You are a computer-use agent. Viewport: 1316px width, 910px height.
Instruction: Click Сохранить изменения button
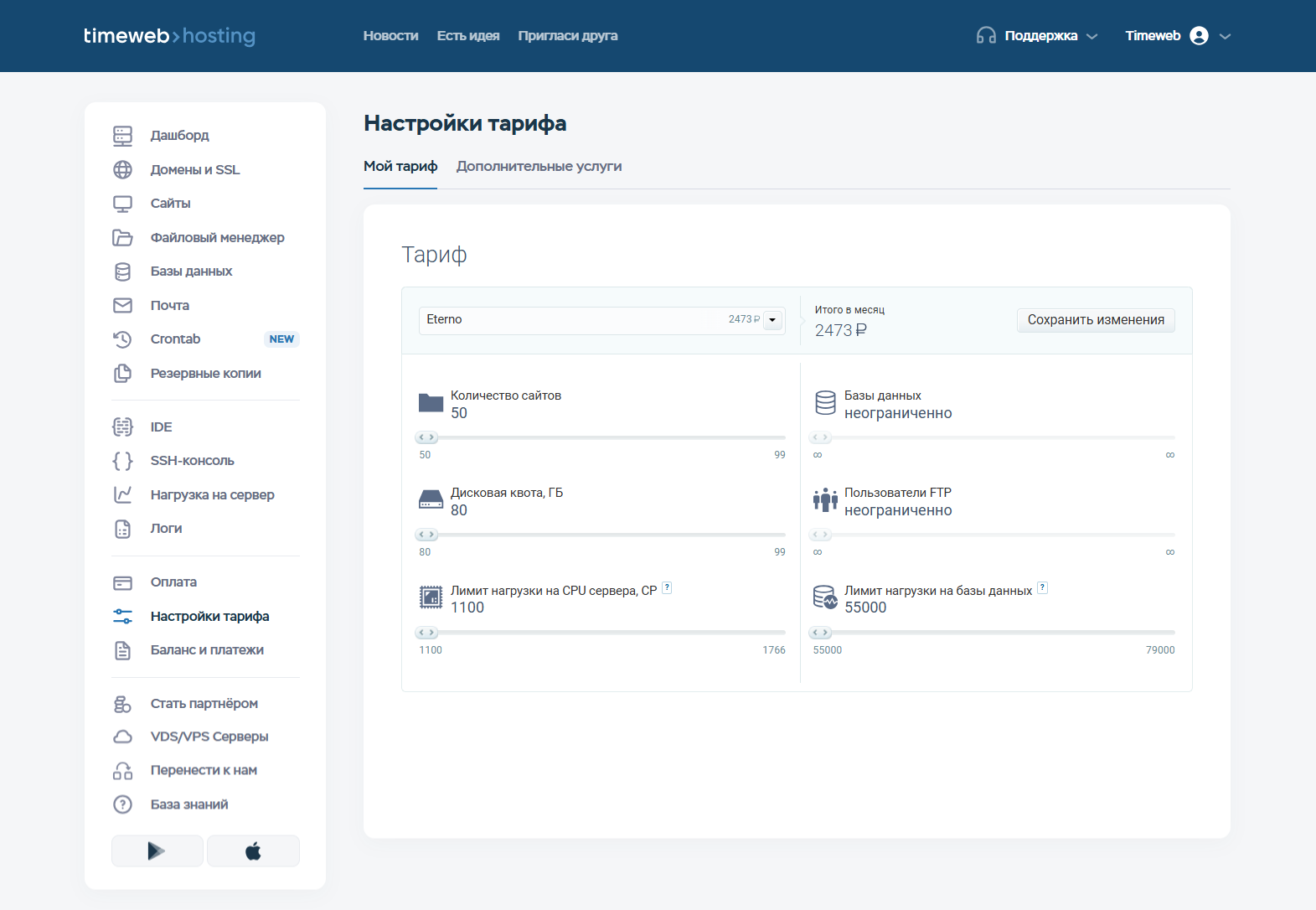1095,320
